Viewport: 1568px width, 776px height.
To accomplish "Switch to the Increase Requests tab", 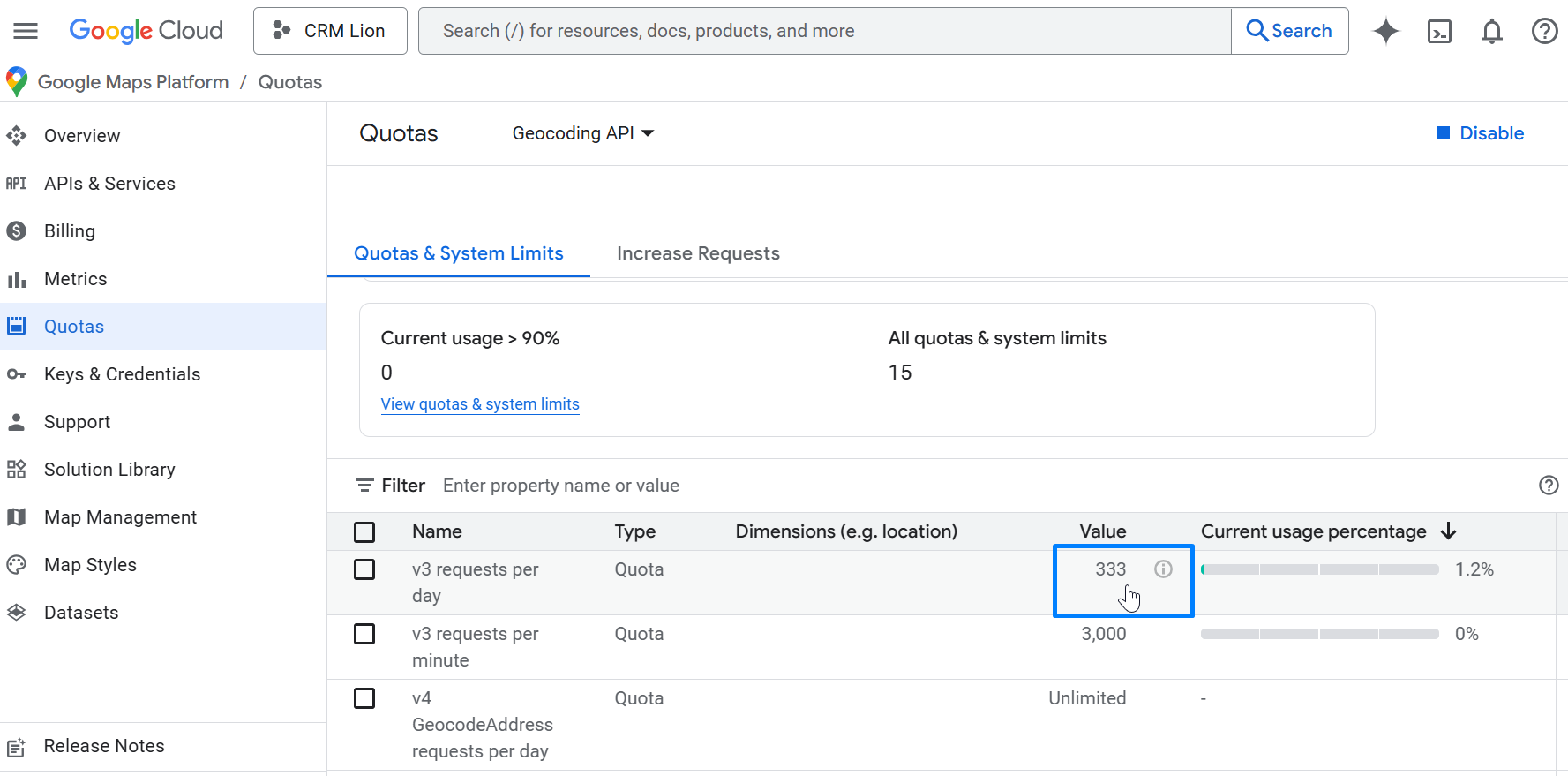I will [698, 253].
